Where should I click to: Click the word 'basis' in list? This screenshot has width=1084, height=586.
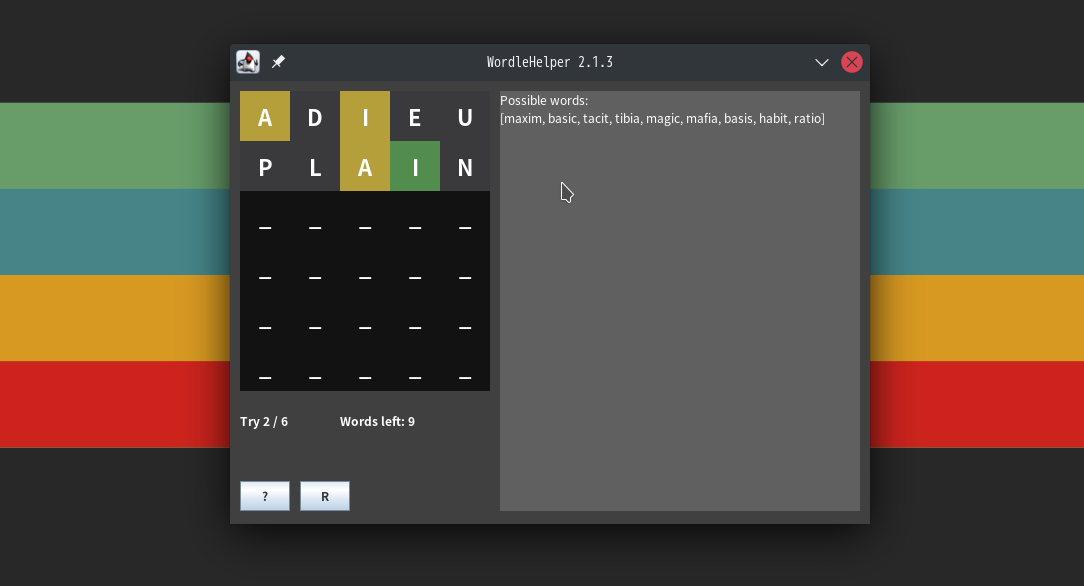(x=739, y=119)
